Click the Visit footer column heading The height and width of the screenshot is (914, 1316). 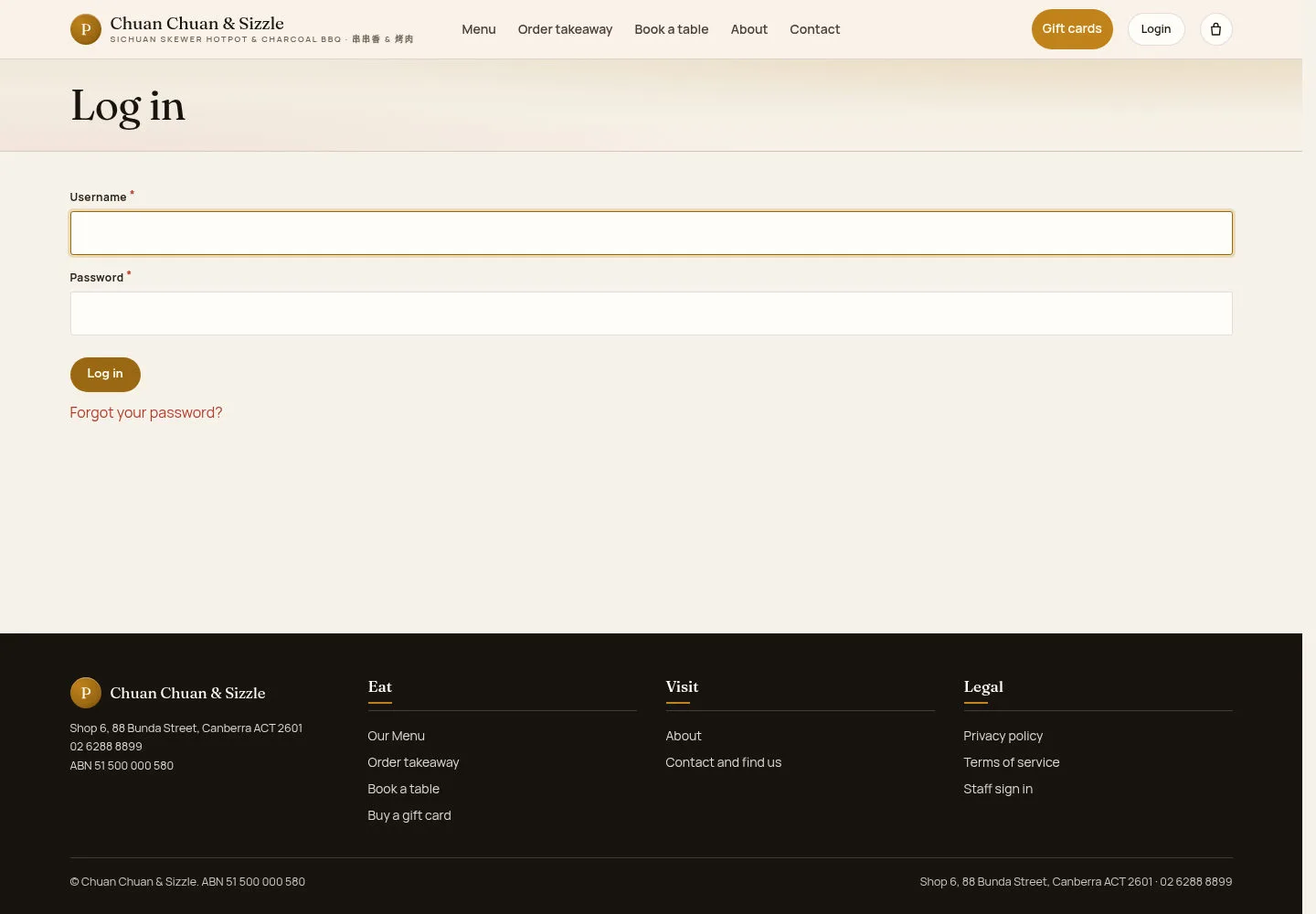(682, 686)
